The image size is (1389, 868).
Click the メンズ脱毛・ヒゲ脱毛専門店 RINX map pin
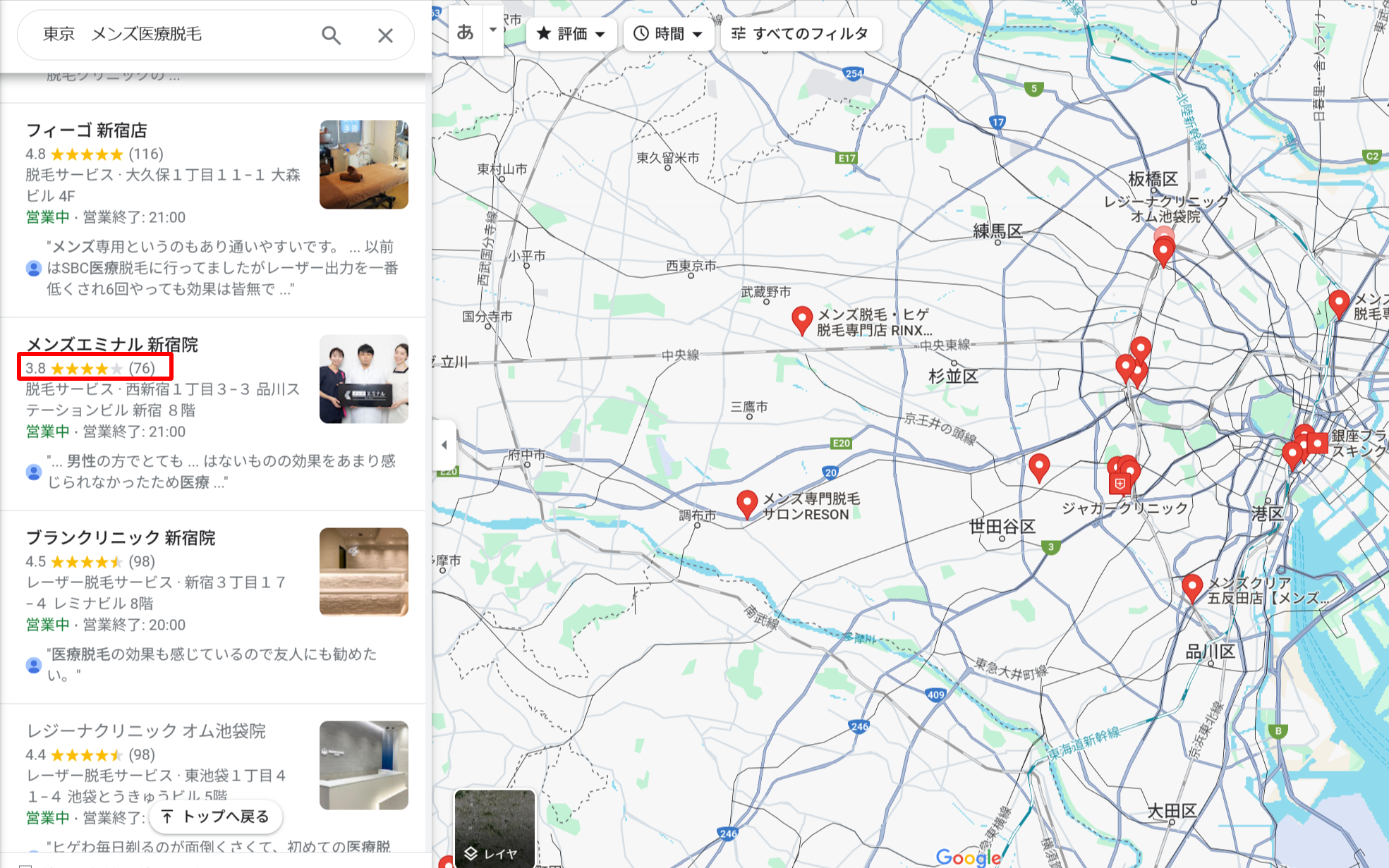coord(802,319)
